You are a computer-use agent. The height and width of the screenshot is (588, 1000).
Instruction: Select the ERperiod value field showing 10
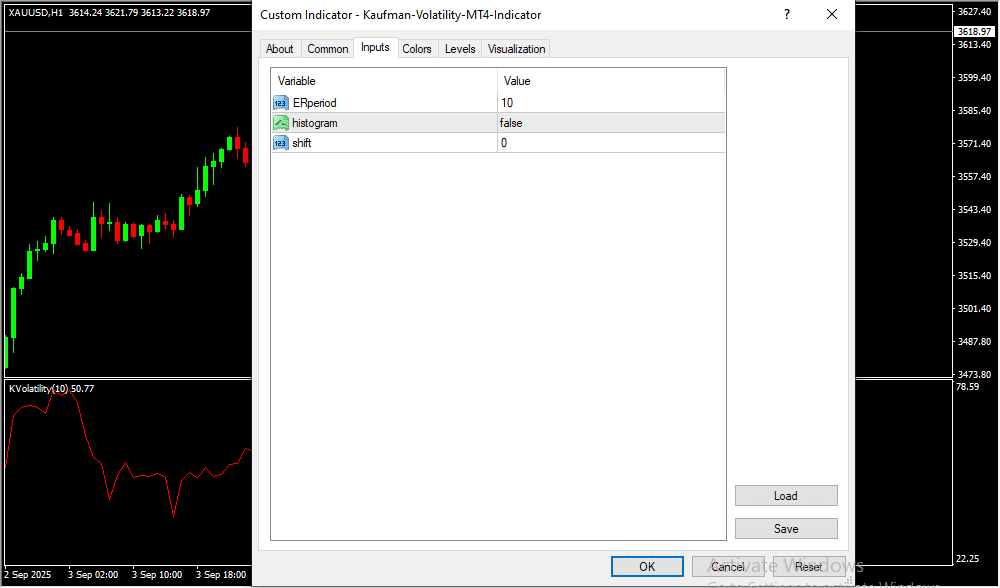610,103
